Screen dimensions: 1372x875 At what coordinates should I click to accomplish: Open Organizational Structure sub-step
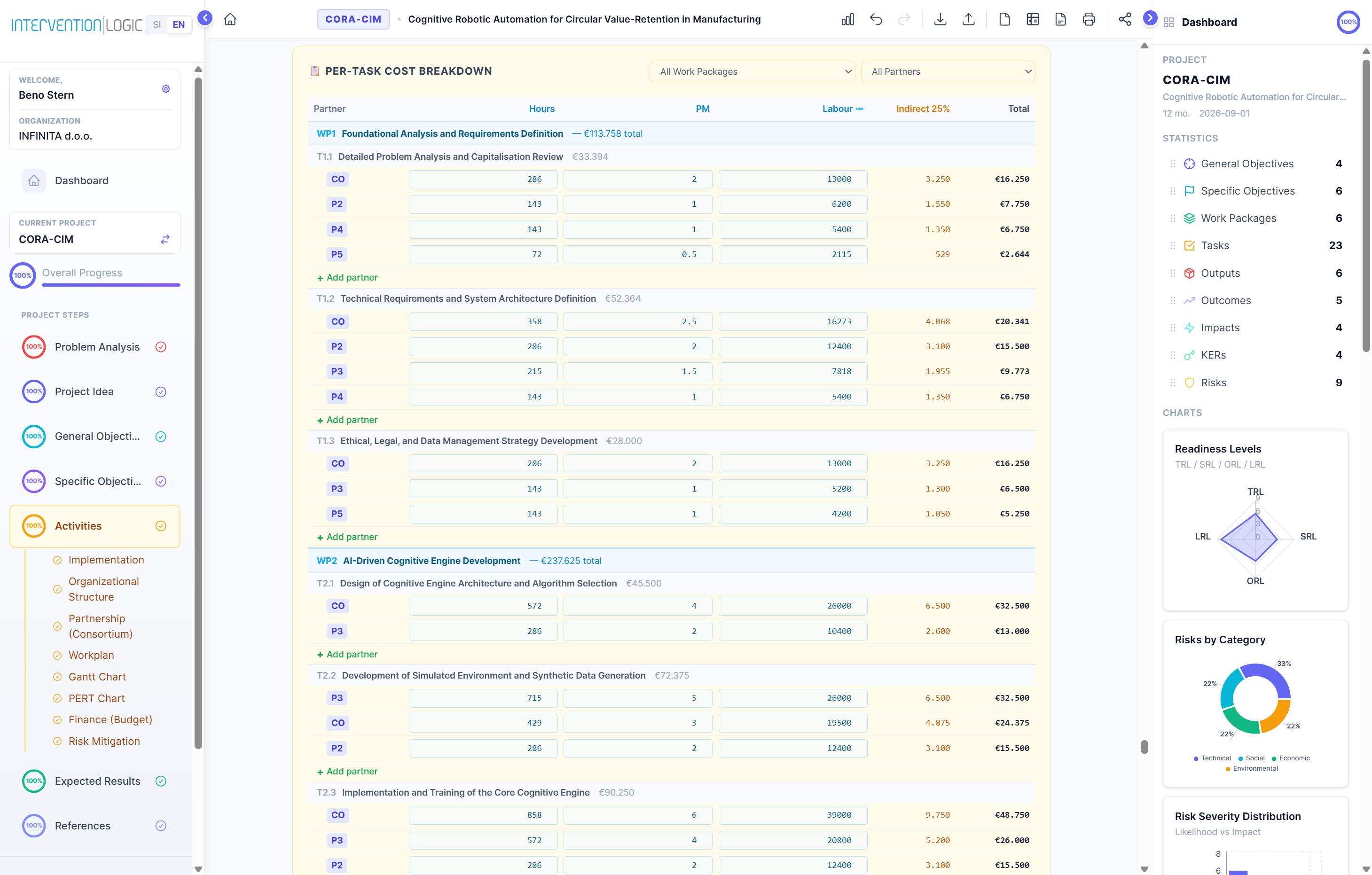point(104,589)
